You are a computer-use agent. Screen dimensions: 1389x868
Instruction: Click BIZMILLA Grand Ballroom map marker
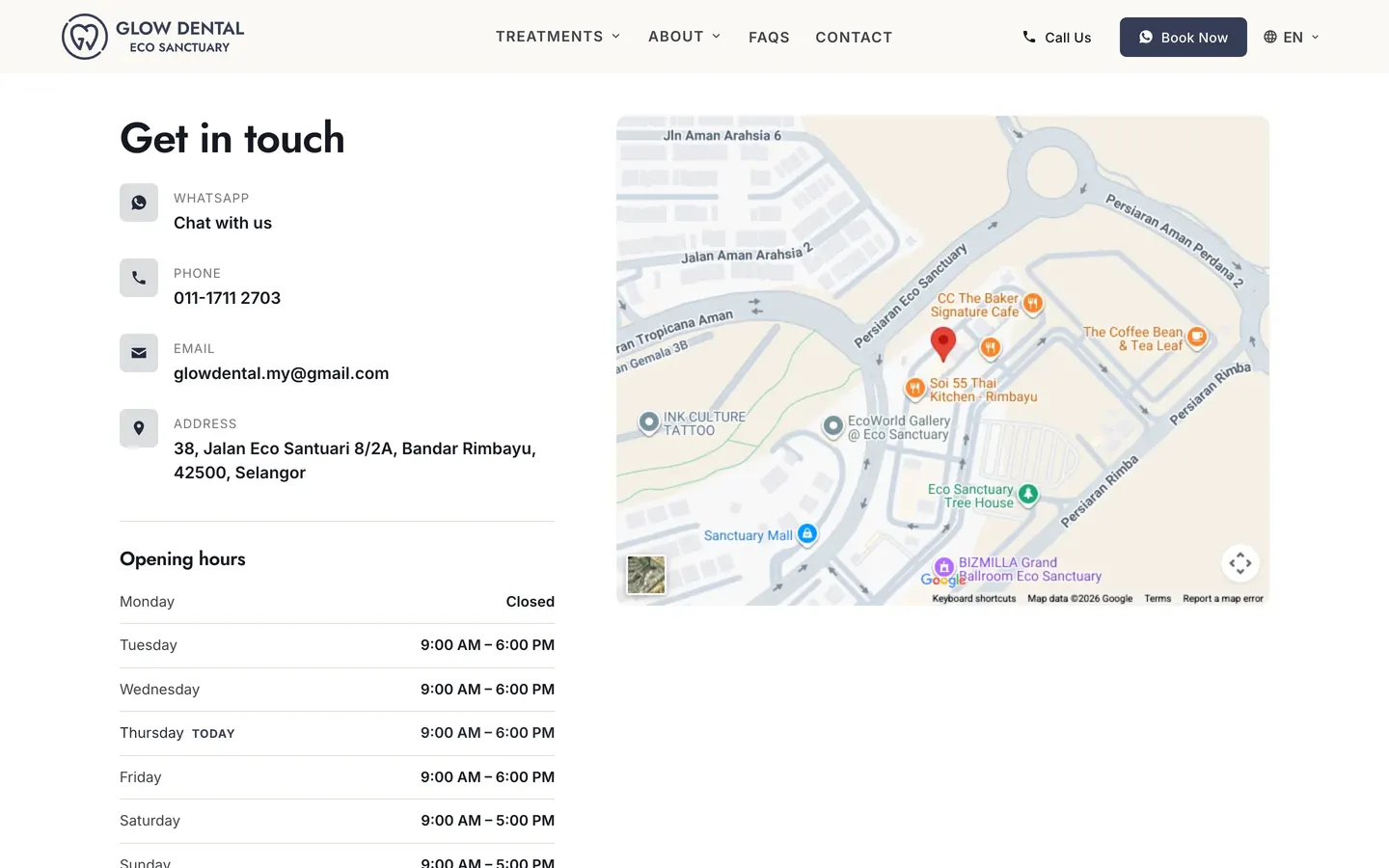[944, 567]
